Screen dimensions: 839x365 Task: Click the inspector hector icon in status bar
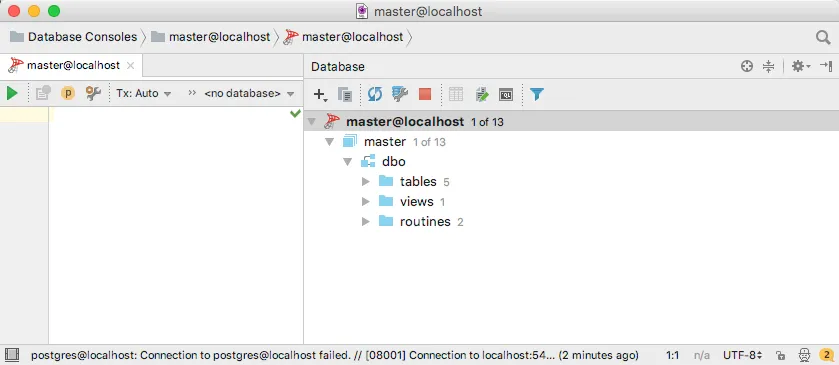tap(804, 355)
